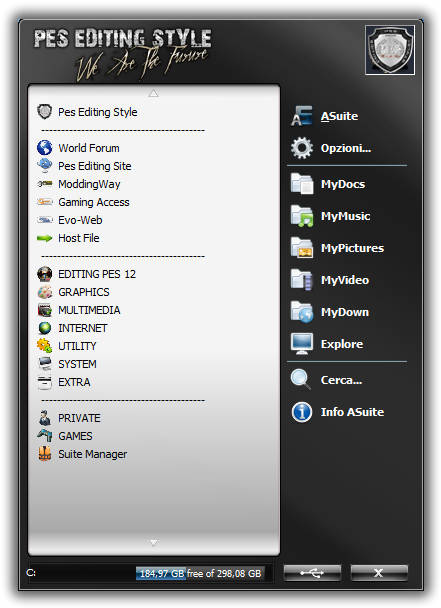The height and width of the screenshot is (608, 441).
Task: Select the "GAMES" category text
Action: pyautogui.click(x=75, y=436)
